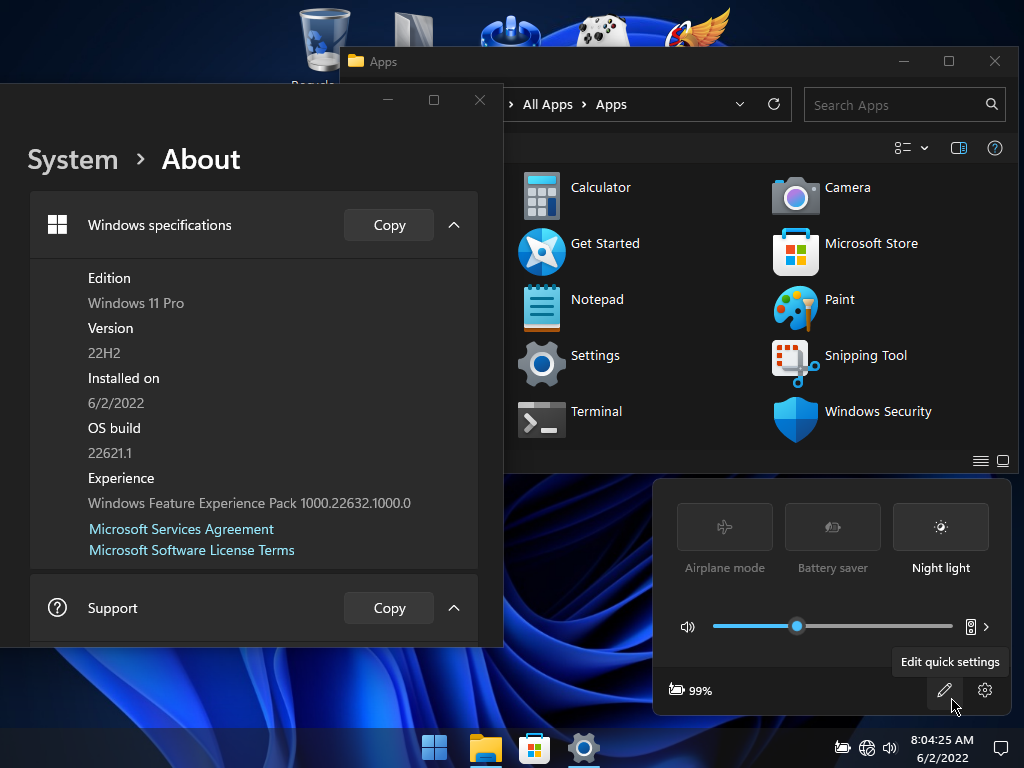Click the search magnifier icon in Apps window
Screen dimensions: 1024x768
click(x=991, y=104)
